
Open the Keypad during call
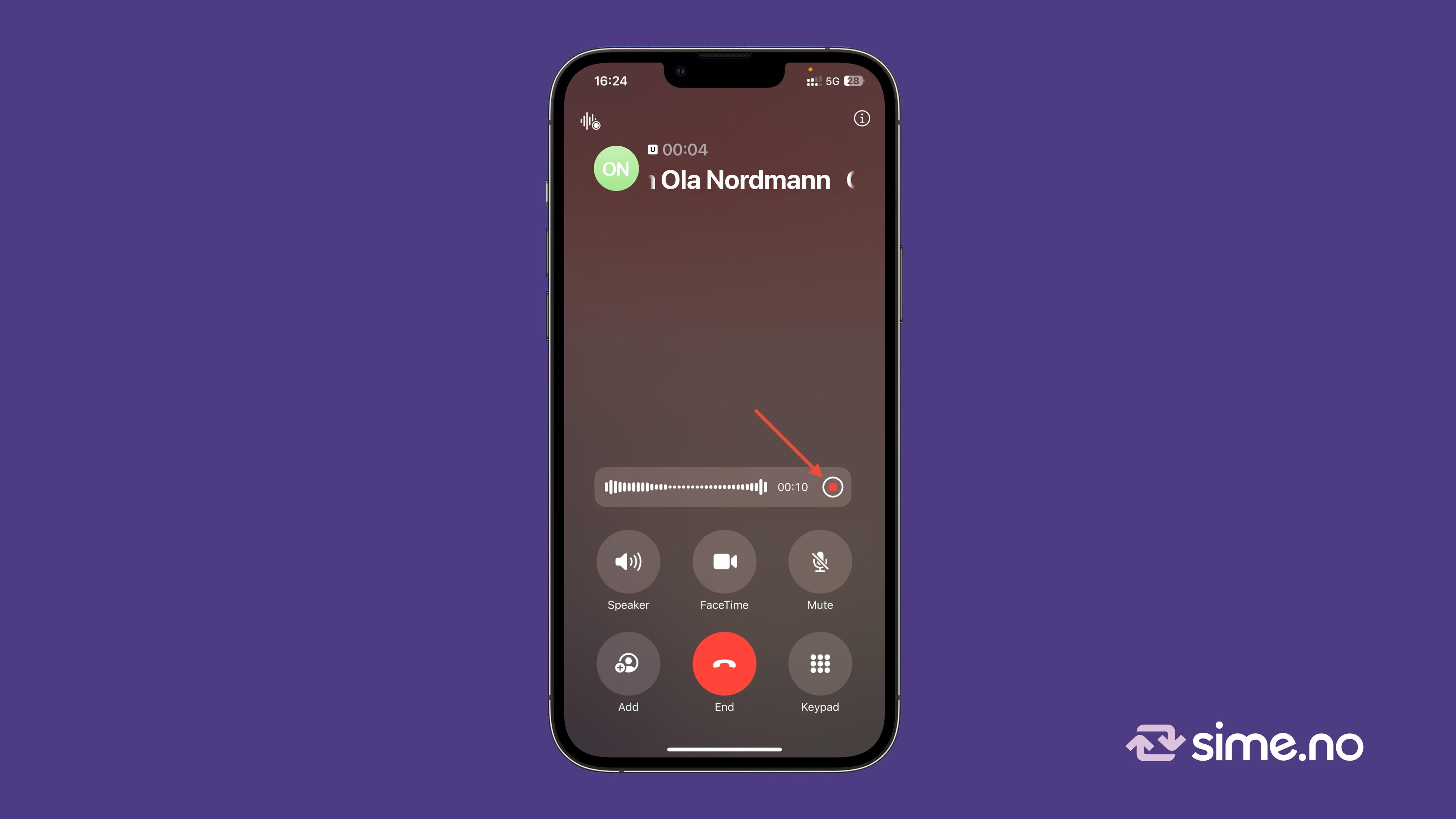[820, 664]
